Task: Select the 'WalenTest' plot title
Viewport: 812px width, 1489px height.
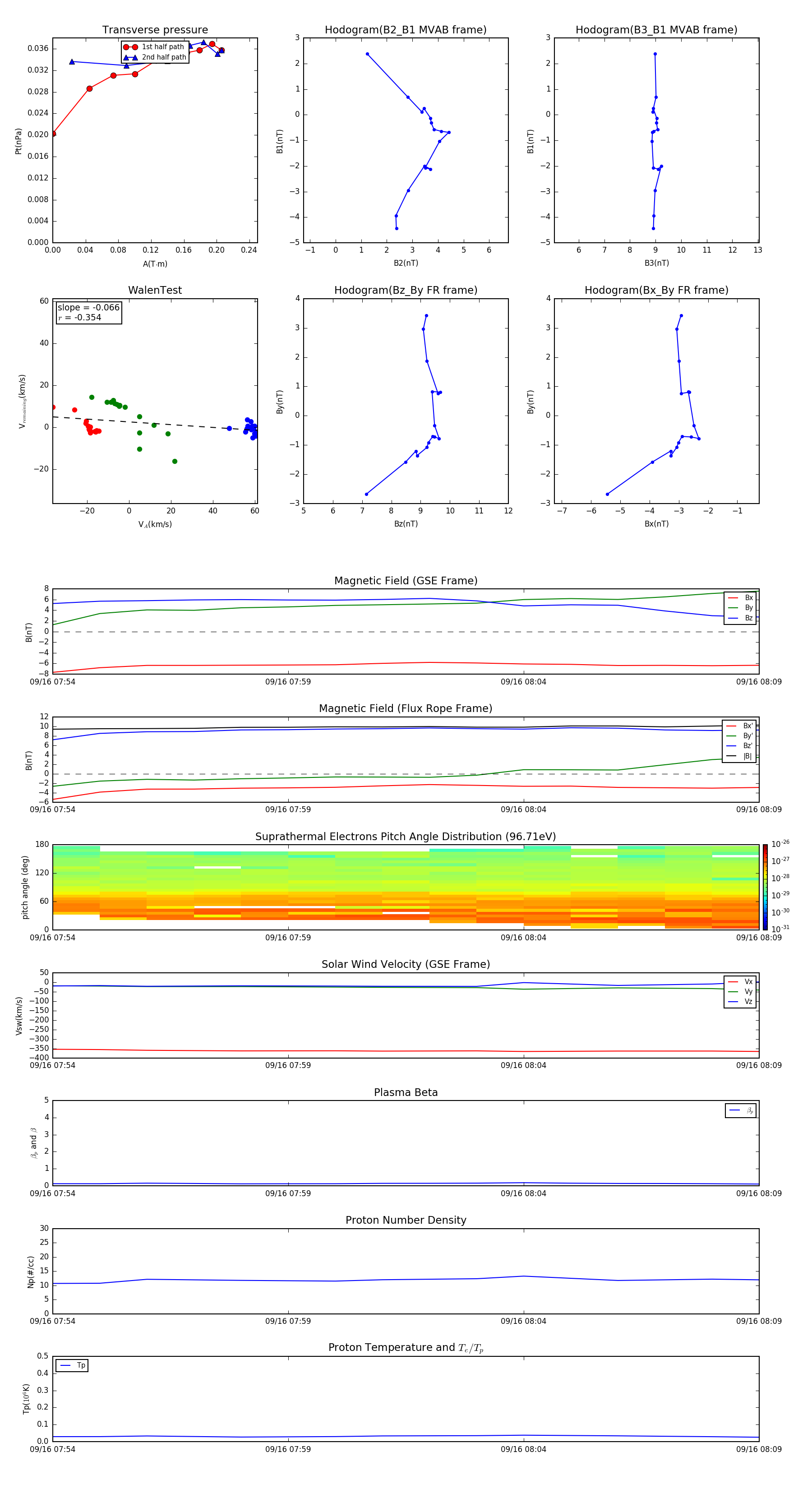Action: coord(155,290)
